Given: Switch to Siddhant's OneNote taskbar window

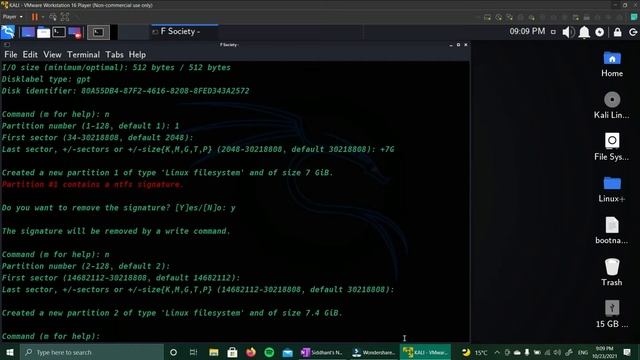Looking at the screenshot, I should click(x=322, y=352).
